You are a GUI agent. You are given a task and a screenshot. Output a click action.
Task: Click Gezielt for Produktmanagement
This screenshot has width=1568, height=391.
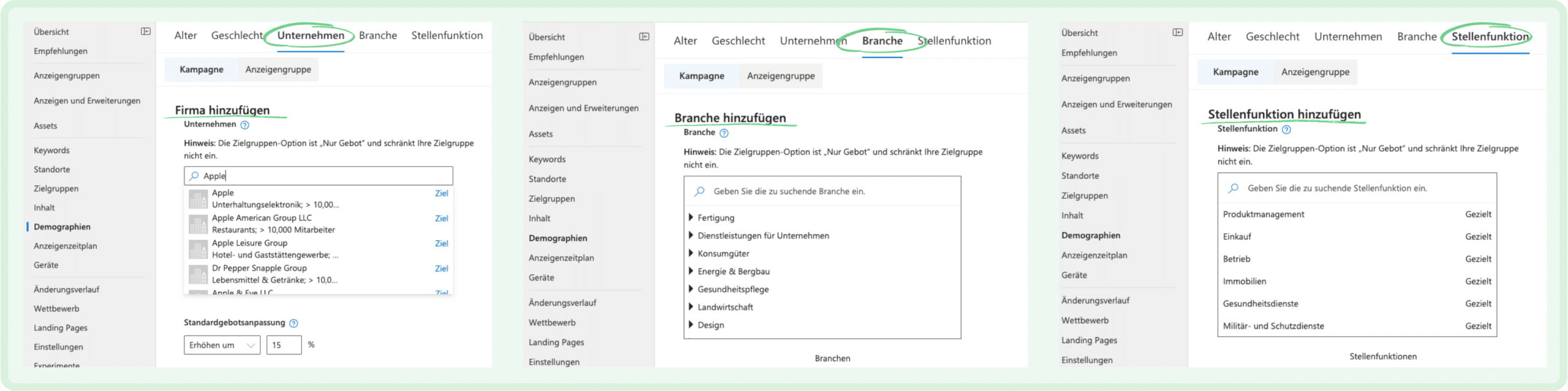click(x=1478, y=214)
